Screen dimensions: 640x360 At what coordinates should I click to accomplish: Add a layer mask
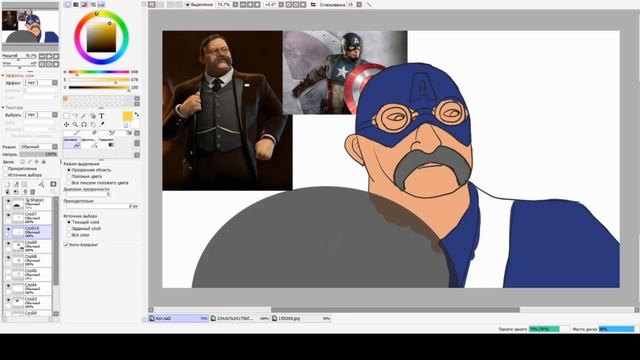coord(53,184)
